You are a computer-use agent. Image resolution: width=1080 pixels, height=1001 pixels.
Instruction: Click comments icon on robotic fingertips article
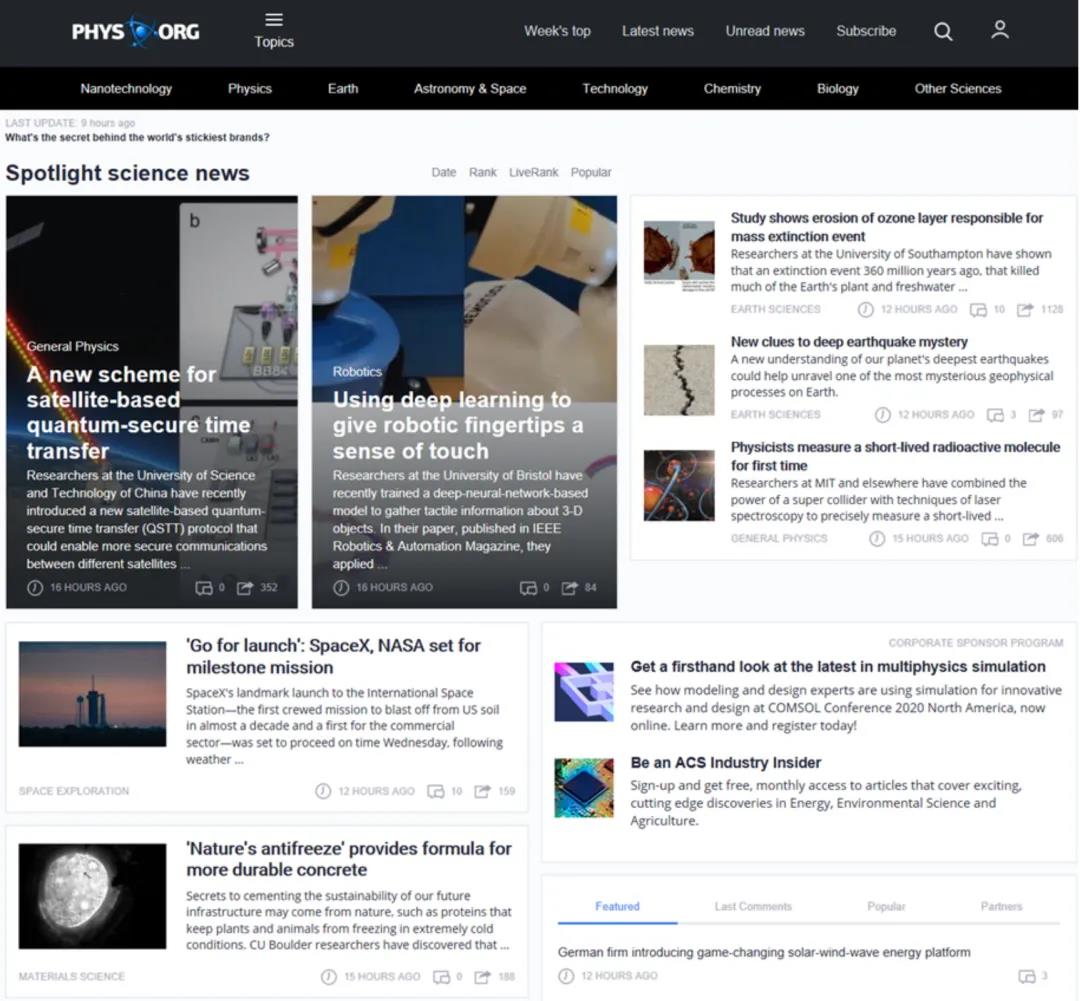pos(528,588)
